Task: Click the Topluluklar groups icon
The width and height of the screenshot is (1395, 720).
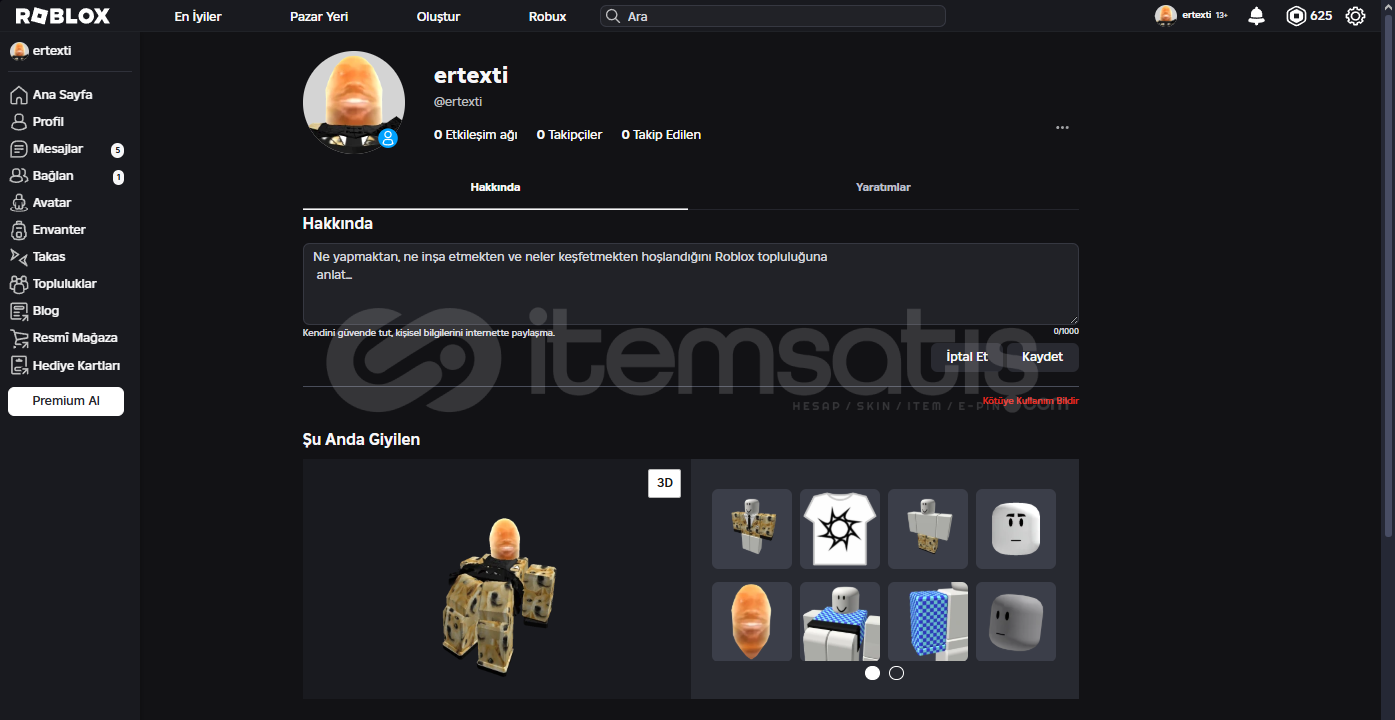Action: click(18, 284)
